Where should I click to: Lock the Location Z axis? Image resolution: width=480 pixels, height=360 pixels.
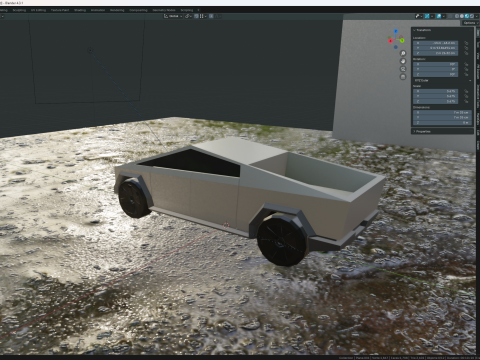[466, 53]
